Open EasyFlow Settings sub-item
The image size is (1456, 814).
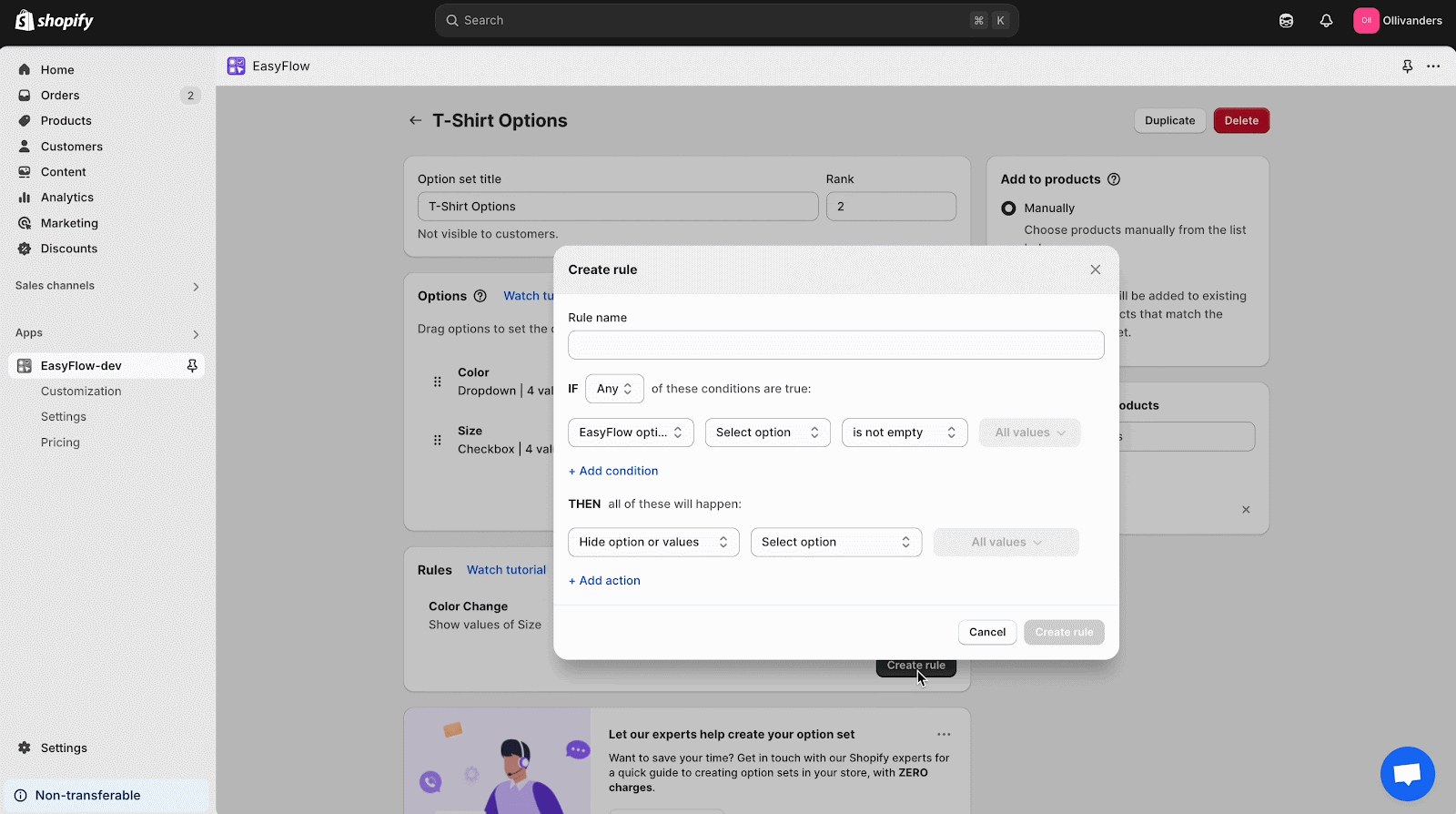tap(64, 417)
